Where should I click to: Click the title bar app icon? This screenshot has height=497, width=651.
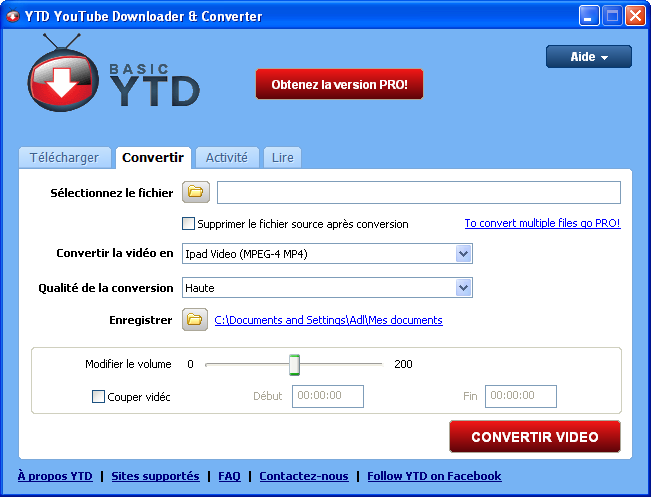point(12,16)
